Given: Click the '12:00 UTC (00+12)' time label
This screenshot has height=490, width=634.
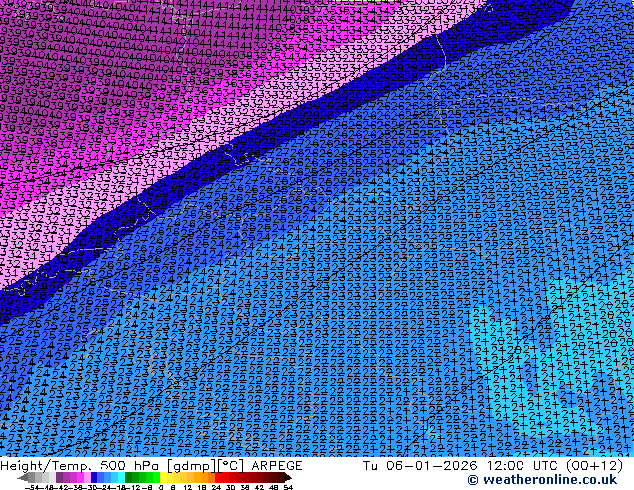Looking at the screenshot, I should [555, 466].
